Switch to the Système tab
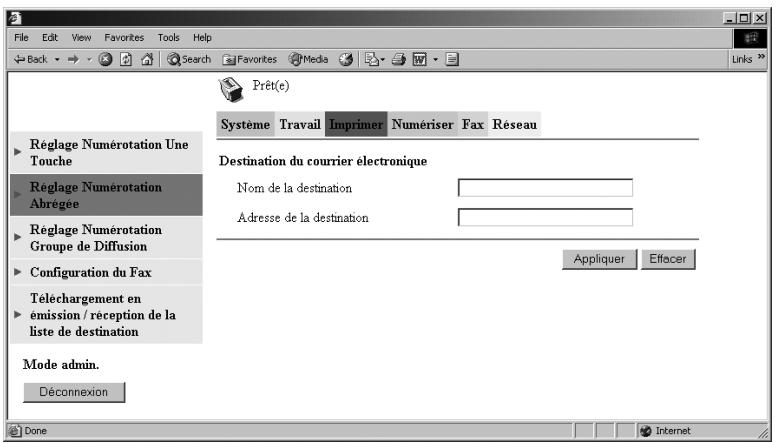 [x=245, y=124]
